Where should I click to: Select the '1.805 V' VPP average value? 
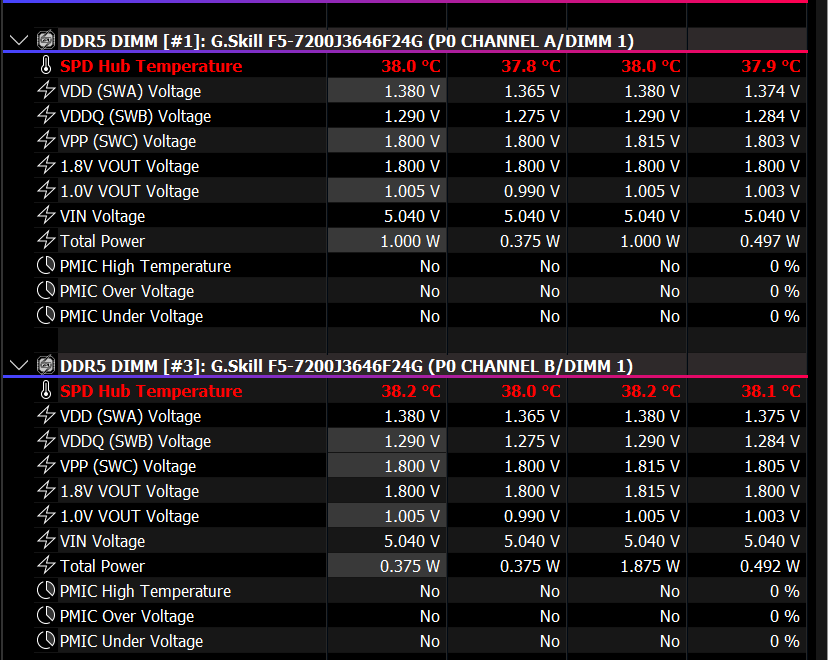tap(772, 467)
